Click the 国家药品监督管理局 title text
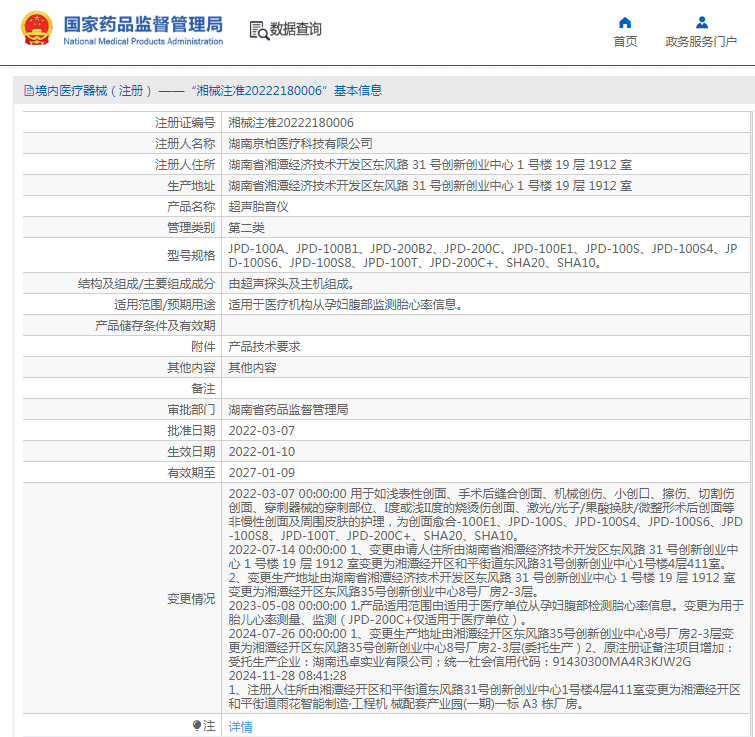The width and height of the screenshot is (755, 737). click(143, 24)
